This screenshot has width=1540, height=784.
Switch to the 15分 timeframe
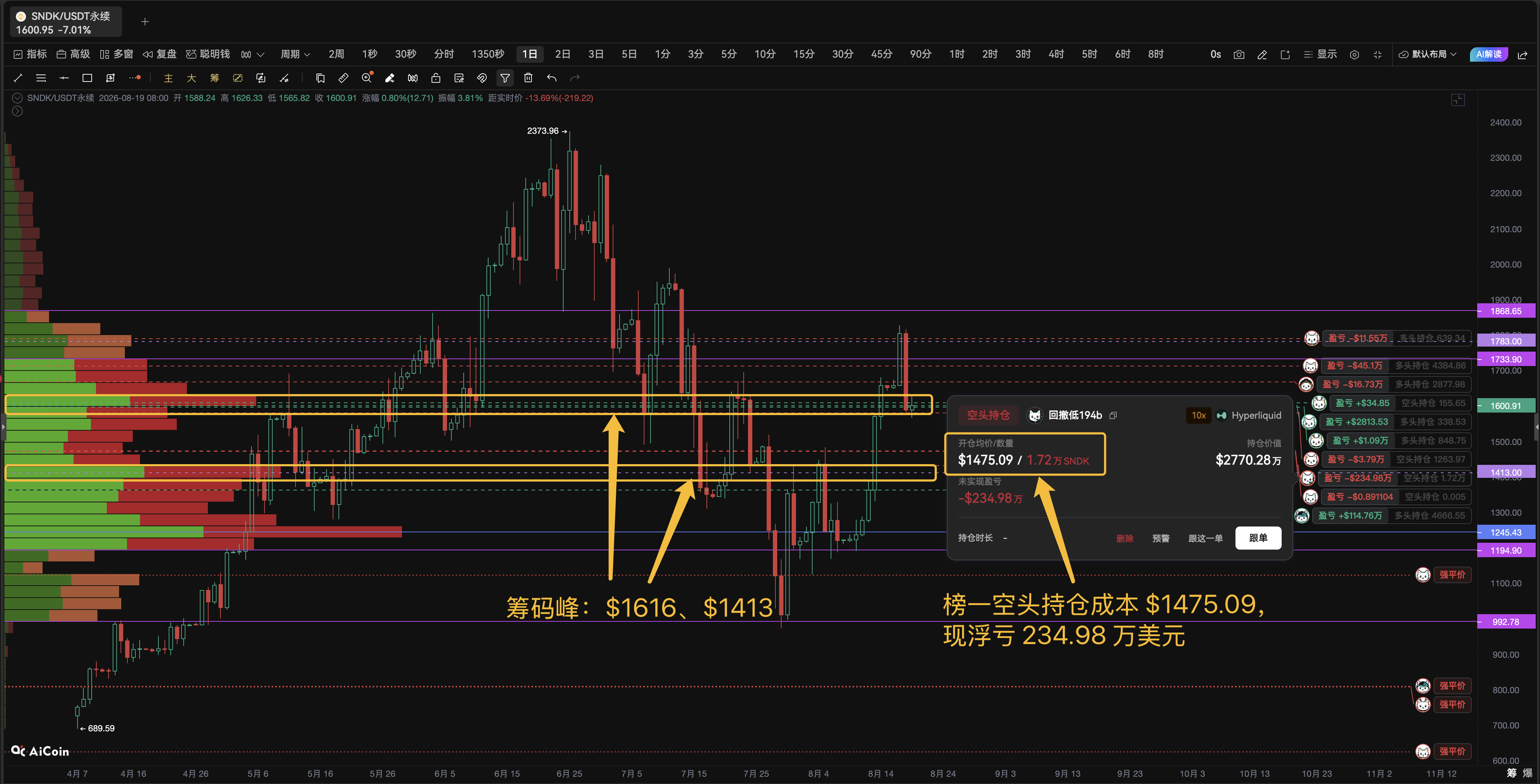point(804,54)
